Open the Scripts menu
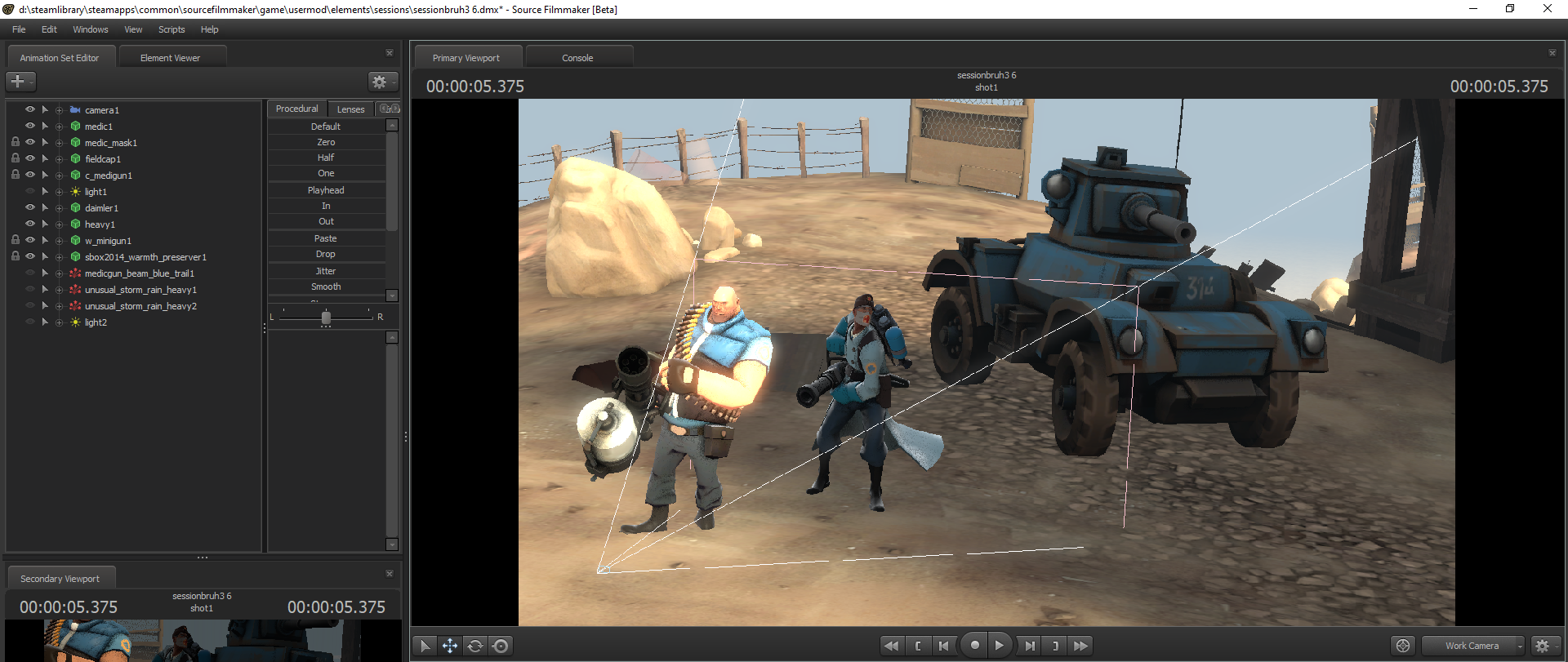1568x662 pixels. coord(171,29)
